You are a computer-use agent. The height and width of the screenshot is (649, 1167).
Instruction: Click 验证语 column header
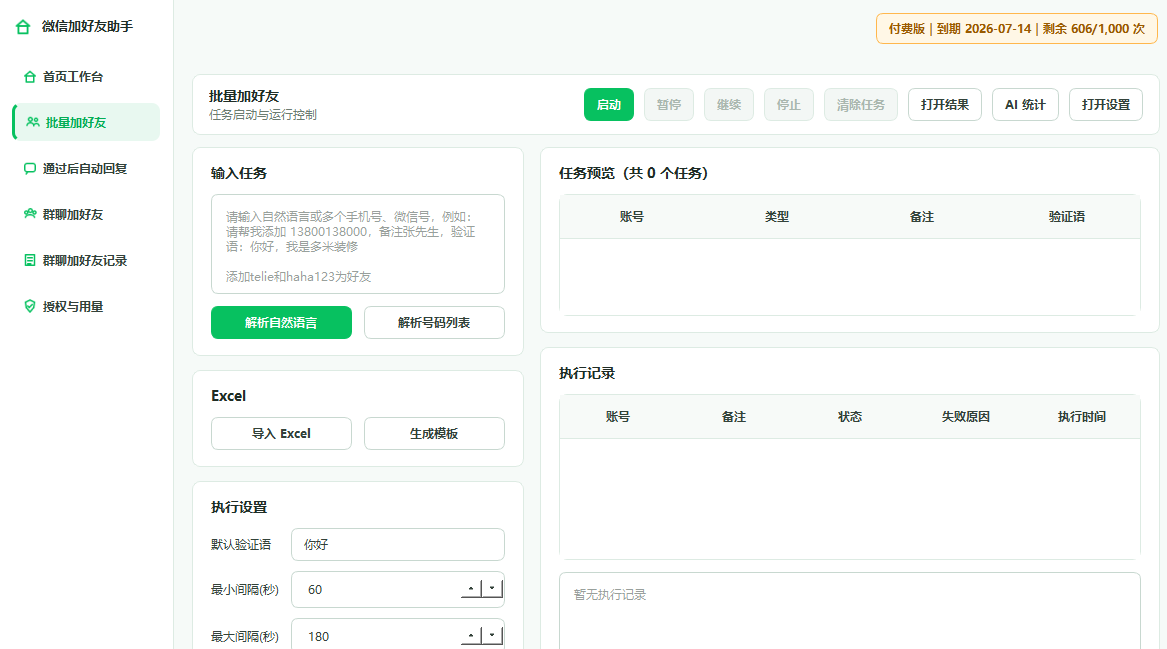(x=1067, y=217)
